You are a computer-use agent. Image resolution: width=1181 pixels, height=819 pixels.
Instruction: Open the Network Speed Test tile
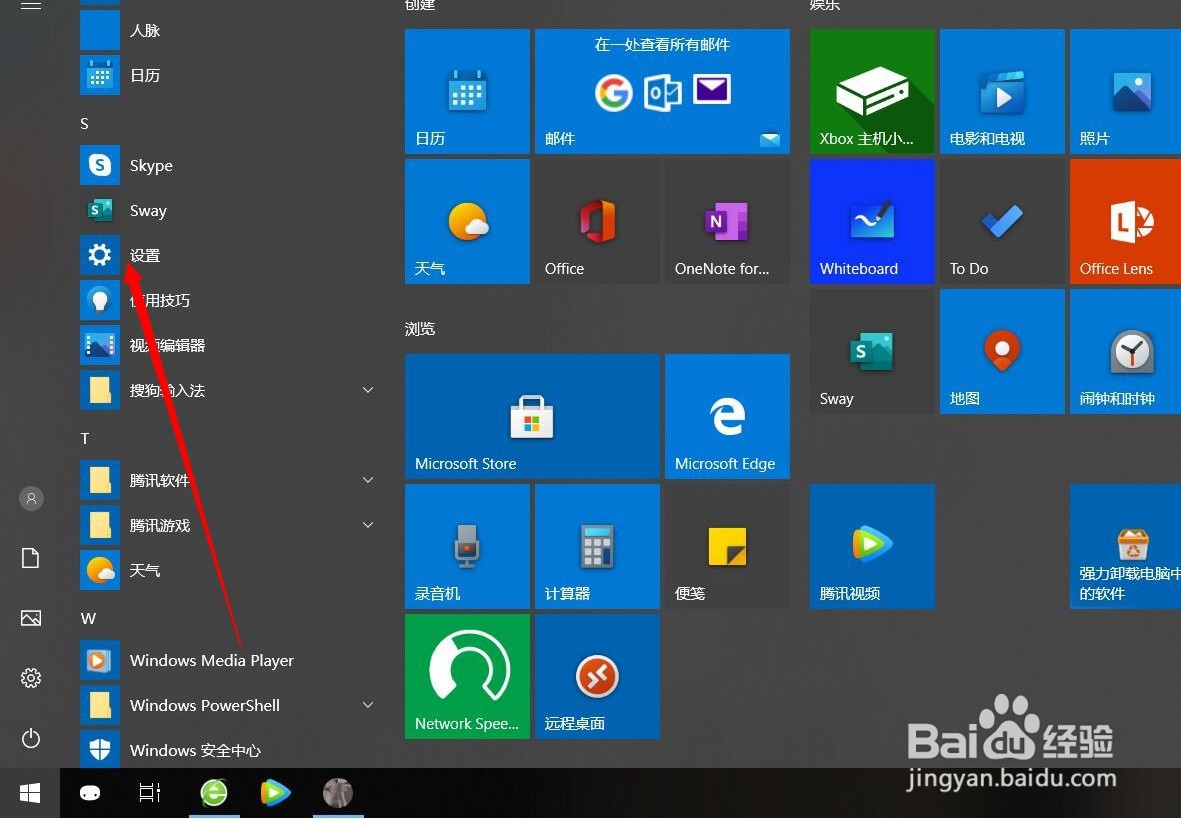coord(467,677)
